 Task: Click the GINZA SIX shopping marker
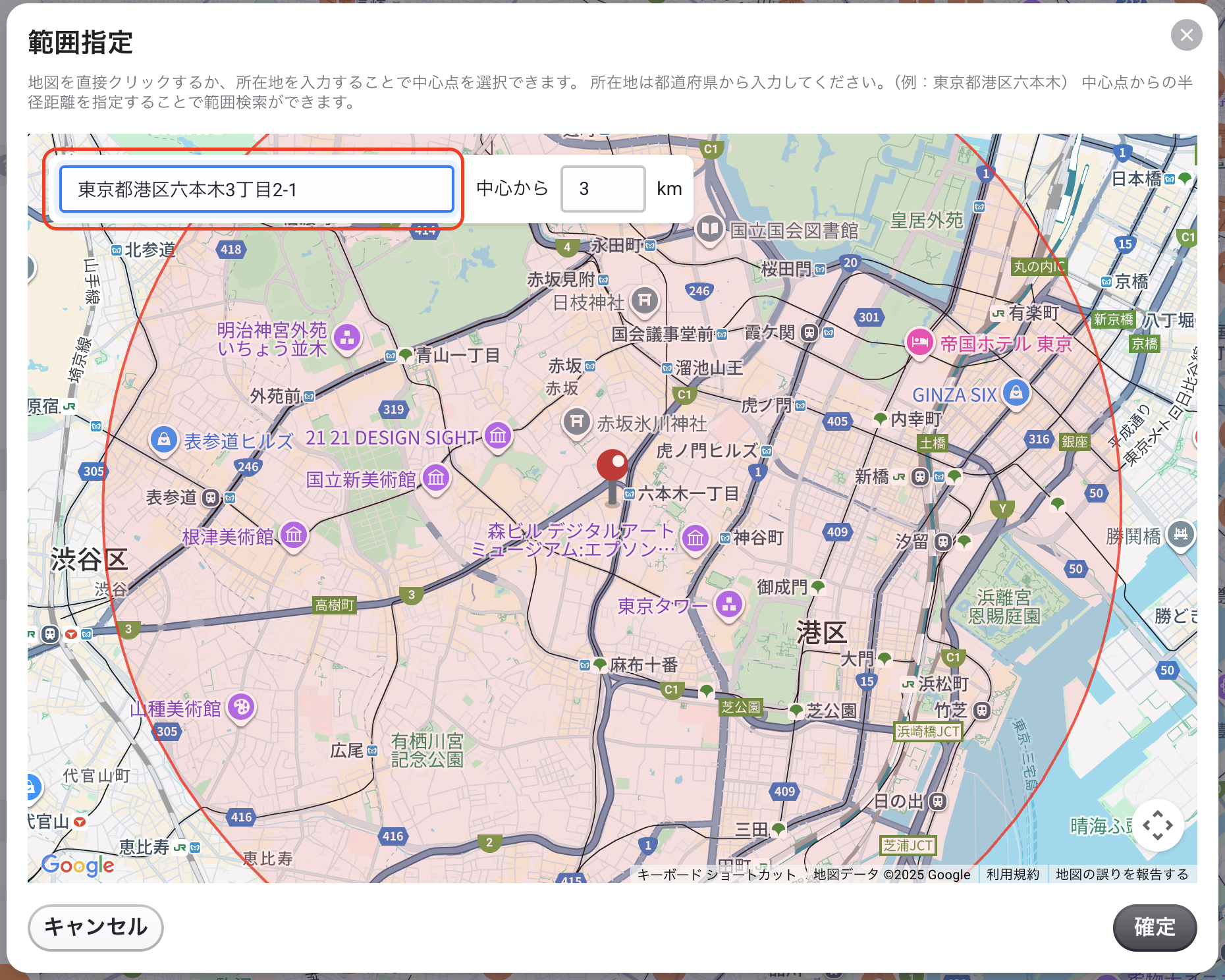click(1016, 394)
